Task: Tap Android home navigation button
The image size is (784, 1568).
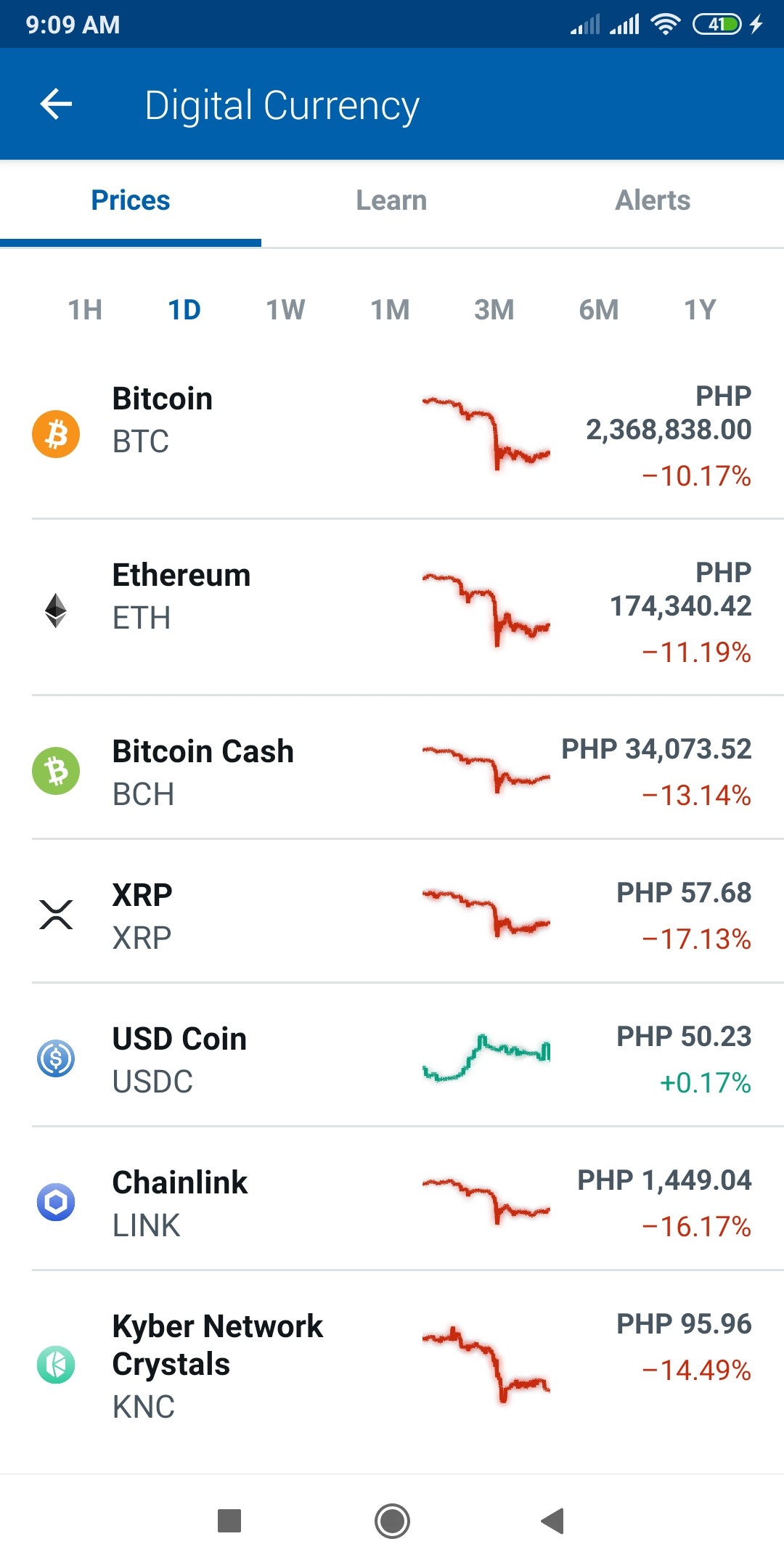Action: pos(392,1521)
